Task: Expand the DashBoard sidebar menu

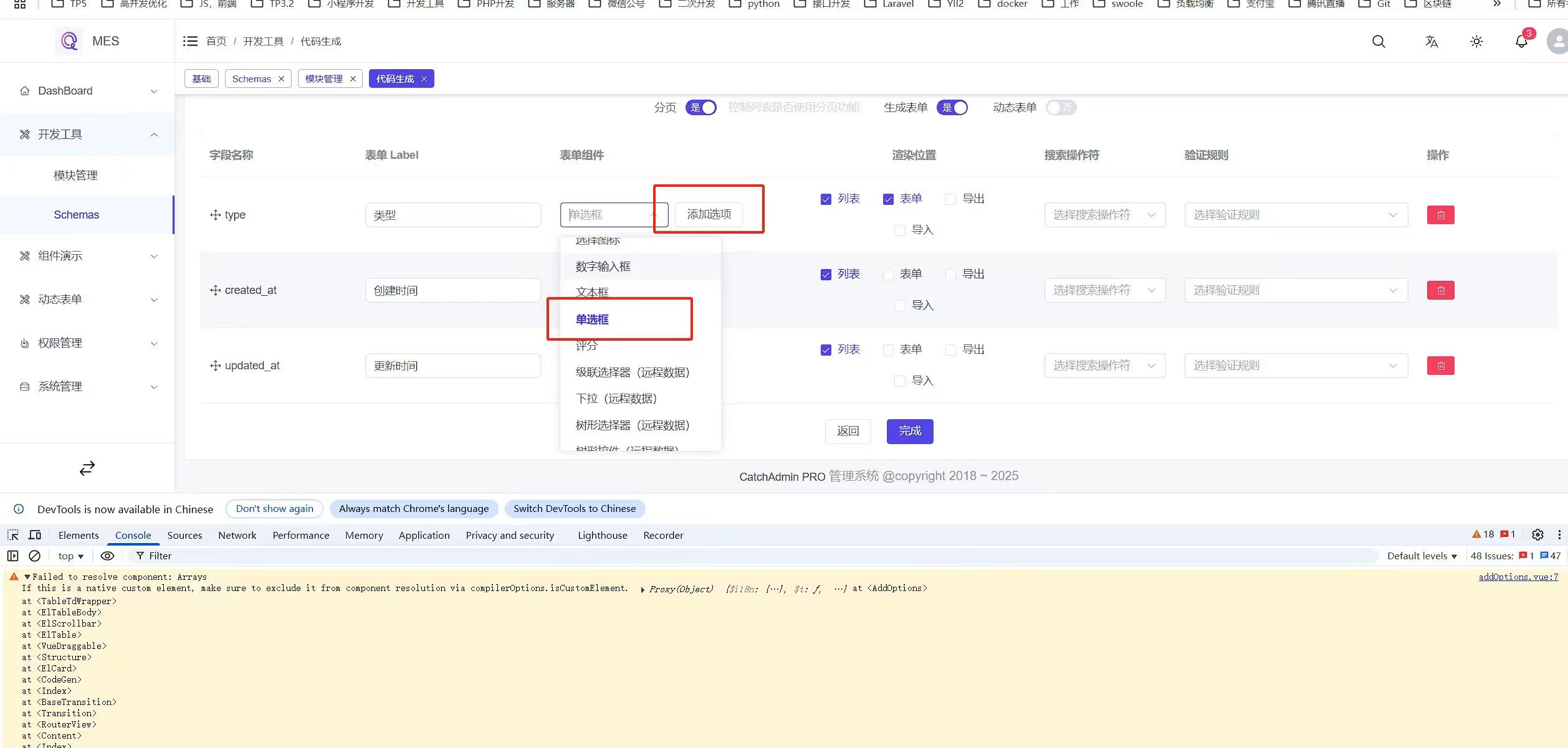Action: click(87, 91)
